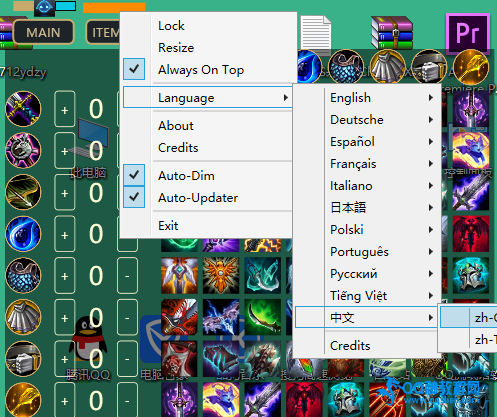Open the 中文 submenu entry
Image resolution: width=497 pixels, height=417 pixels.
(x=367, y=317)
